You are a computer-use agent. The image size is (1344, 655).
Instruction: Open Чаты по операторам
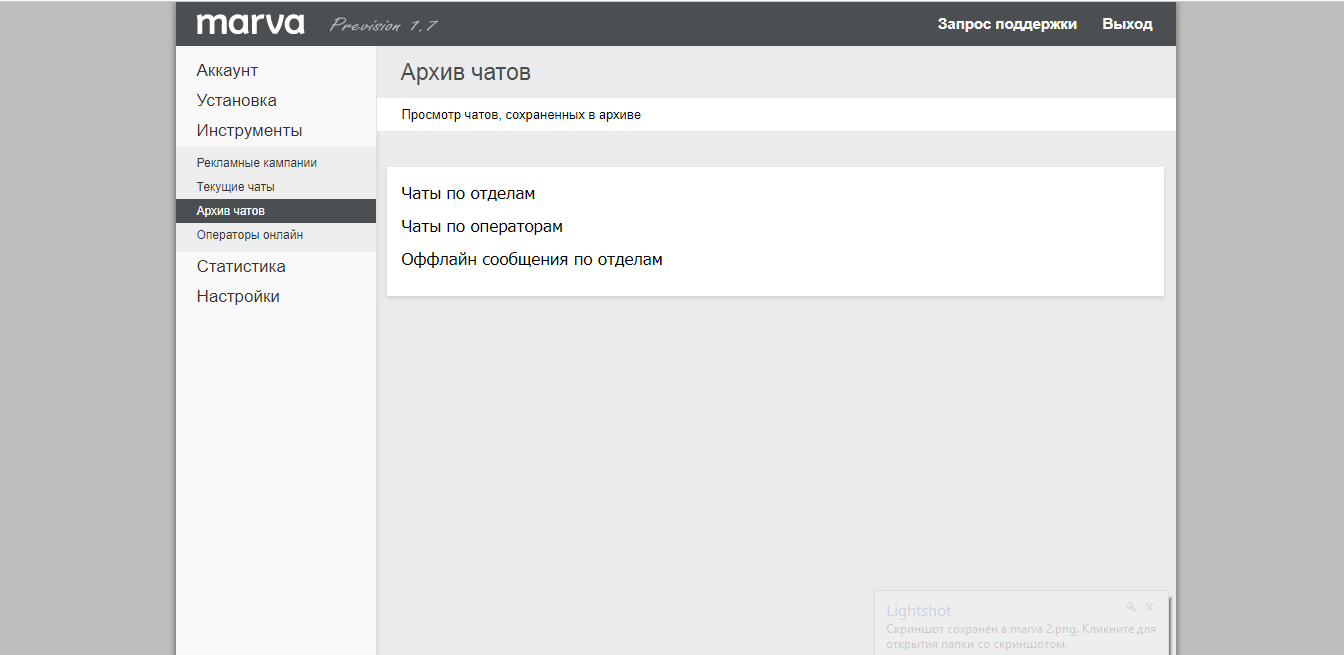tap(481, 226)
